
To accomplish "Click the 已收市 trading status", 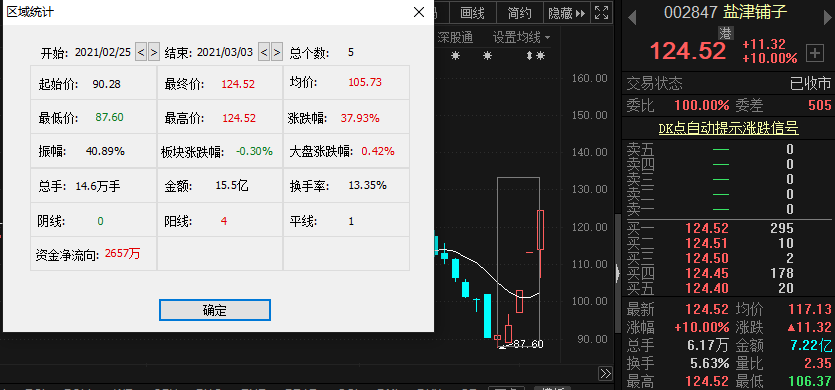I will point(810,84).
